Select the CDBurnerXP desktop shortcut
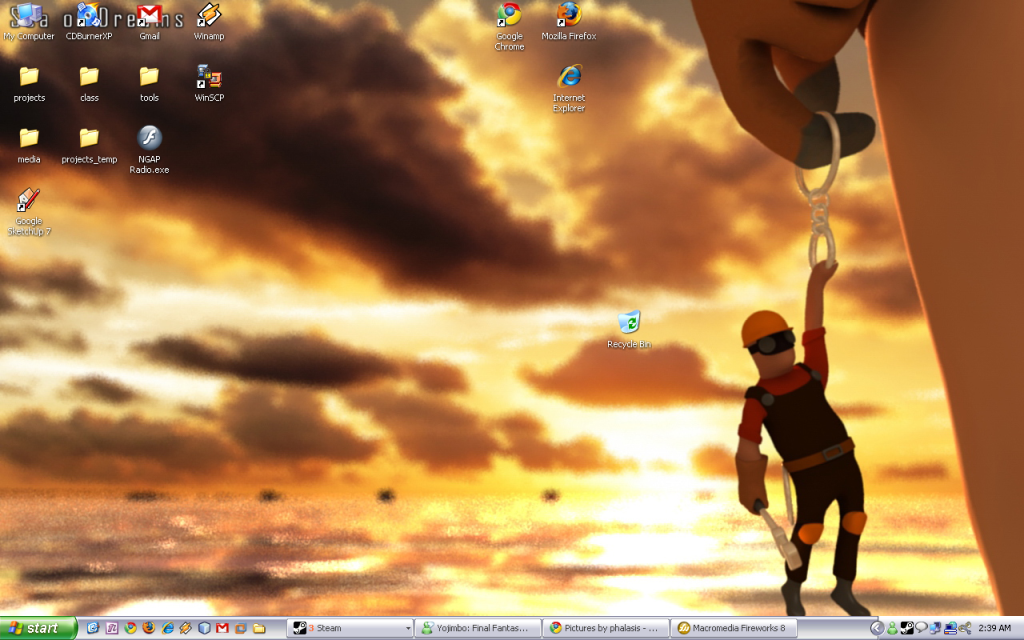 tap(89, 22)
